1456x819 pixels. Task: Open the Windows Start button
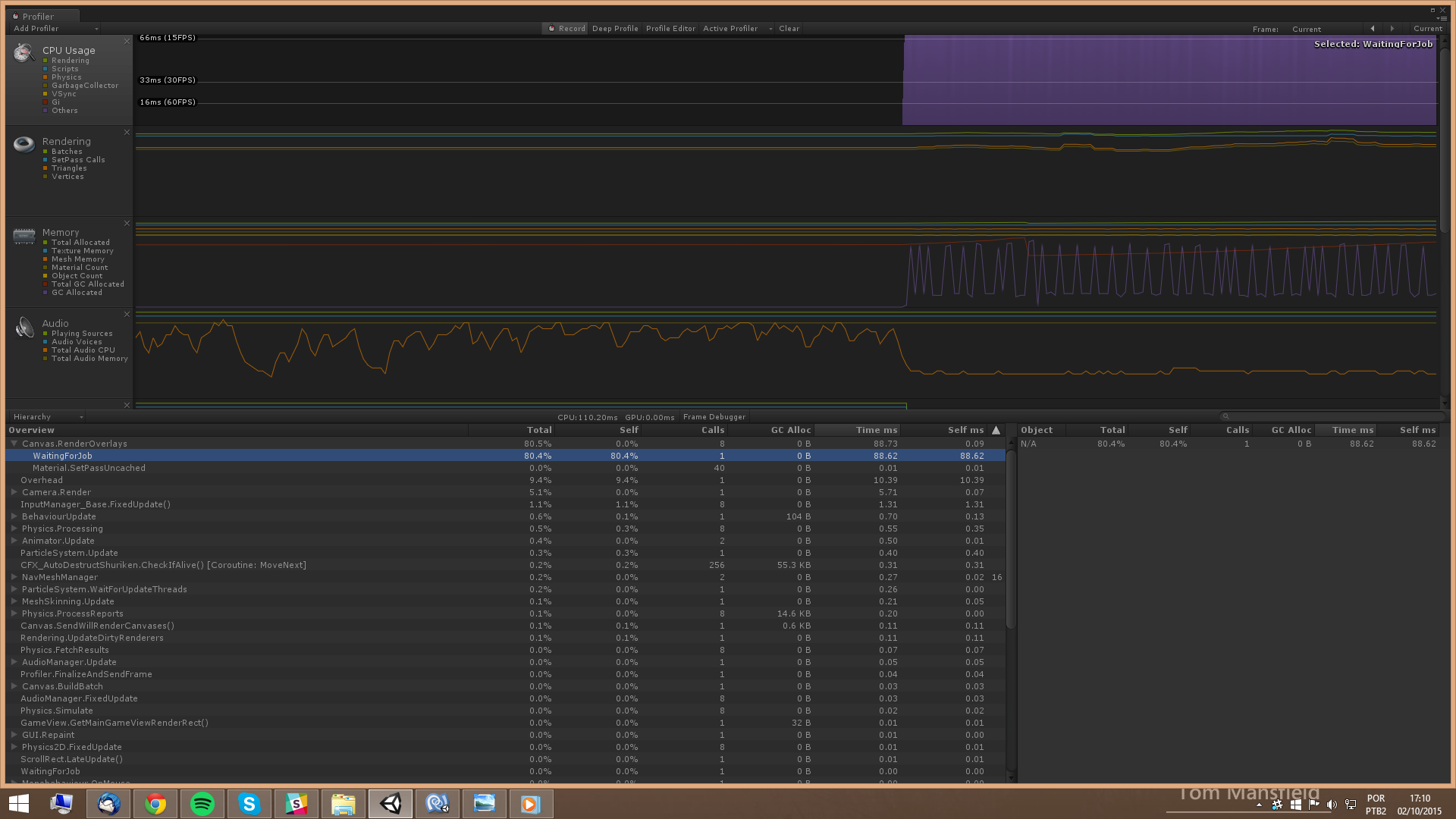click(19, 804)
